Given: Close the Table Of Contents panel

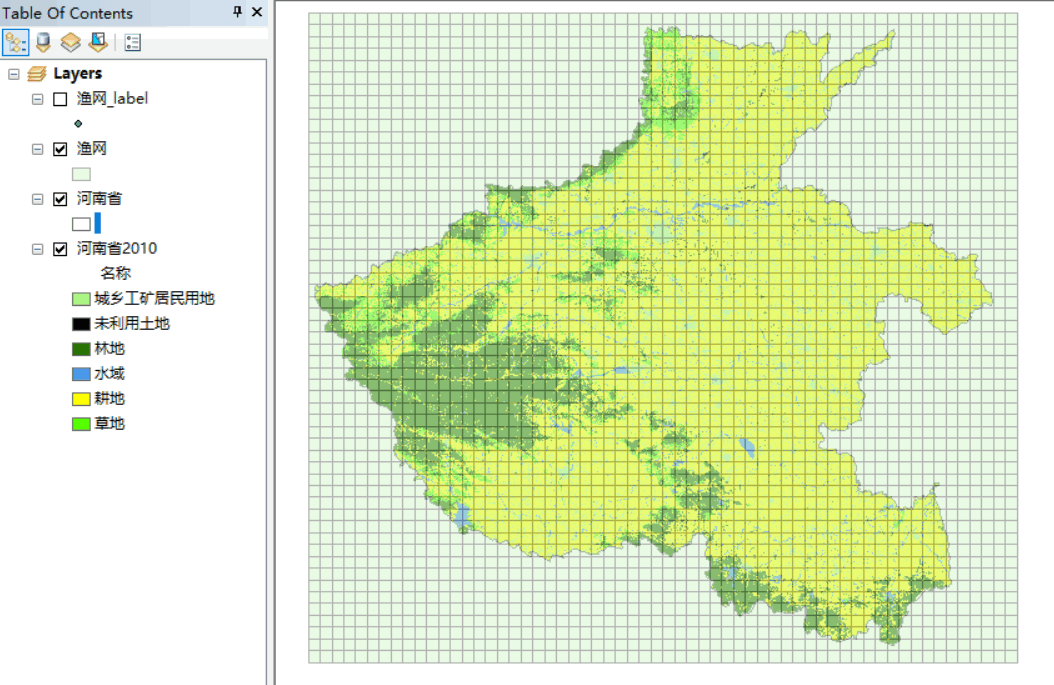Looking at the screenshot, I should click(257, 12).
